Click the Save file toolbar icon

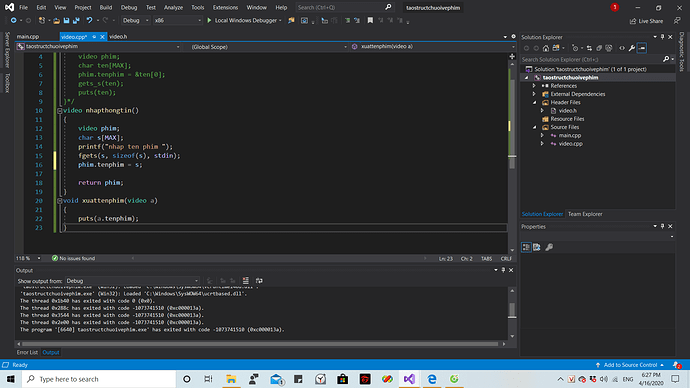66,20
